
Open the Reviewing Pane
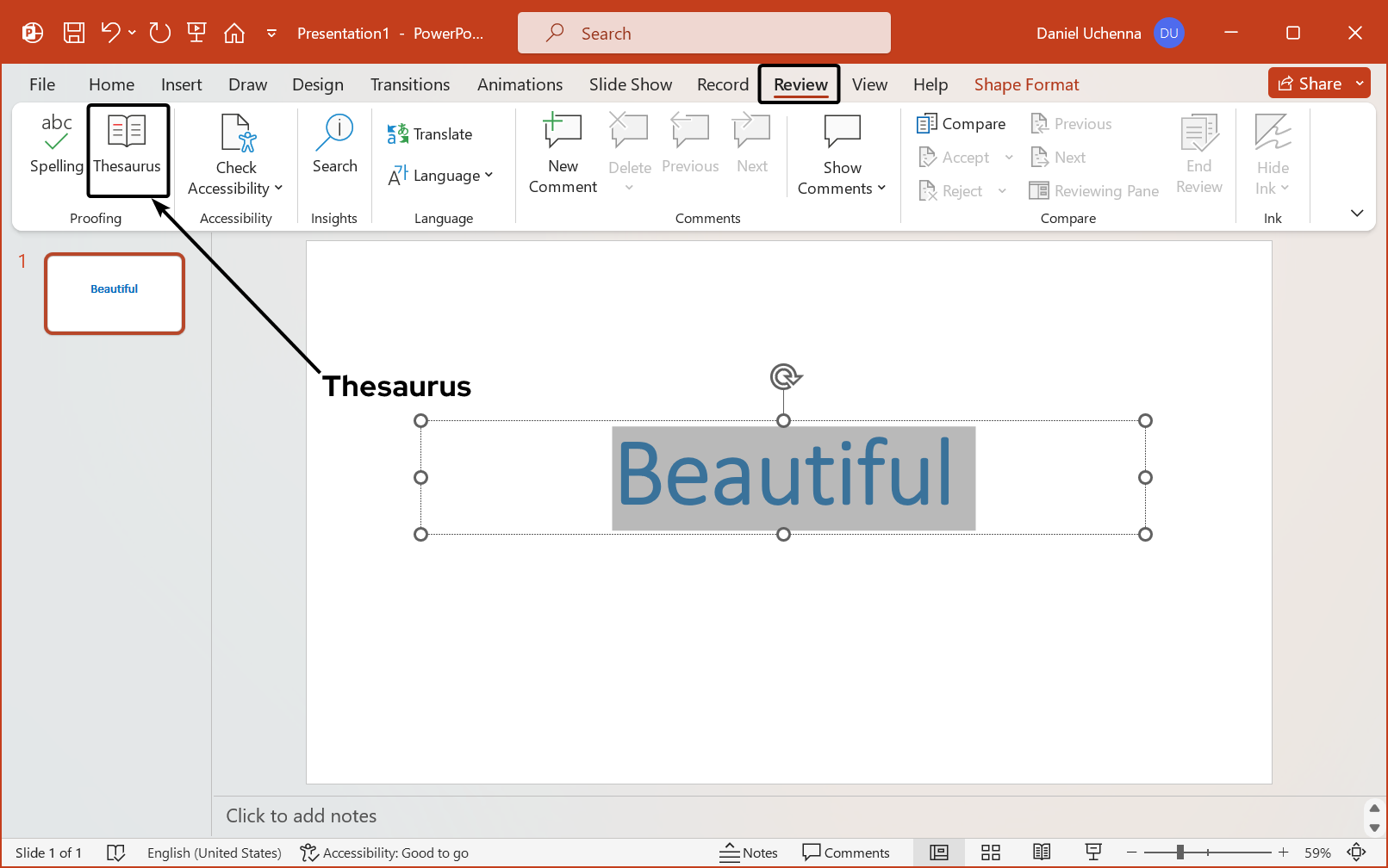[x=1093, y=190]
